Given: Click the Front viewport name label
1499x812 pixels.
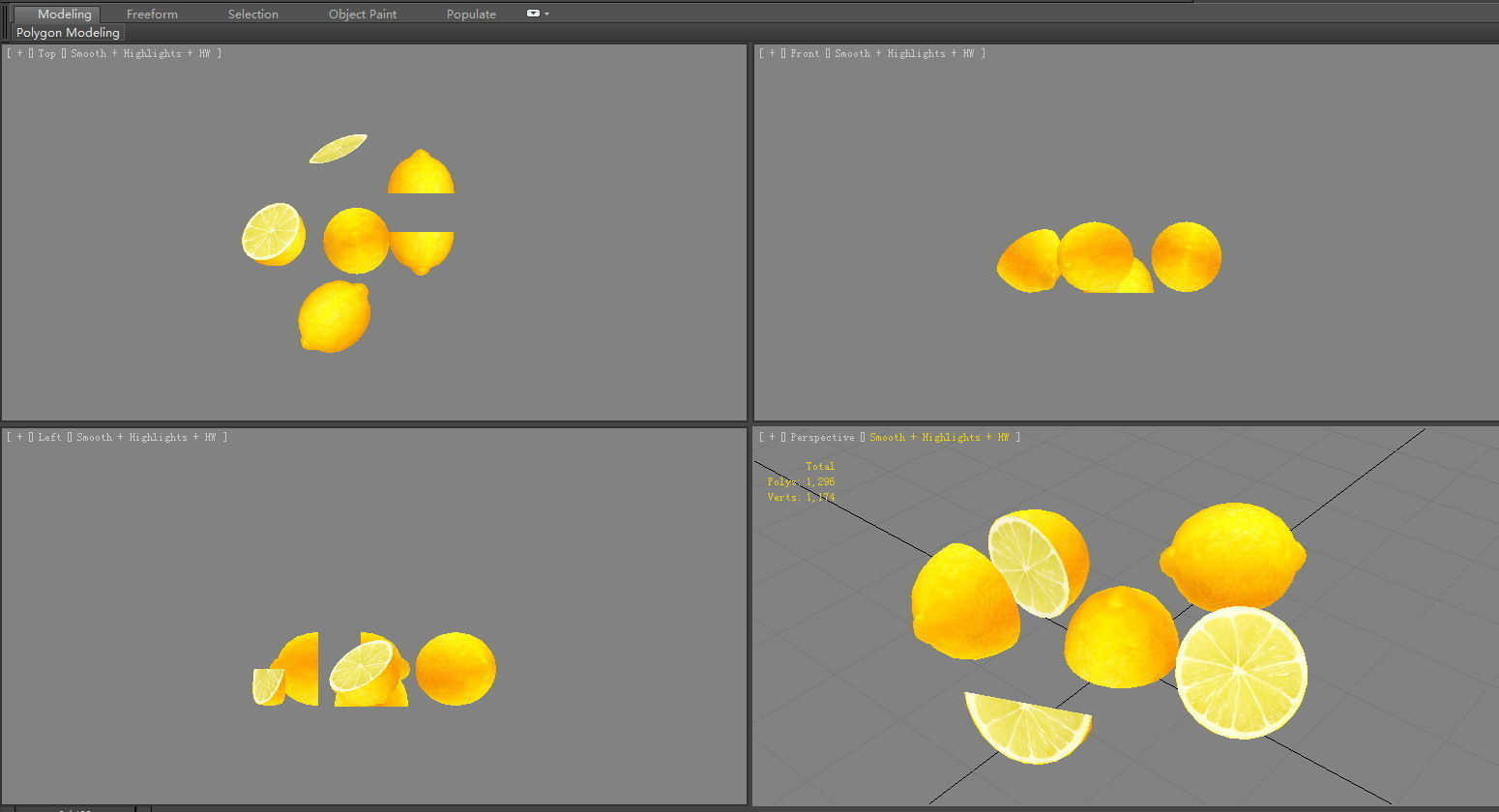Looking at the screenshot, I should (805, 54).
